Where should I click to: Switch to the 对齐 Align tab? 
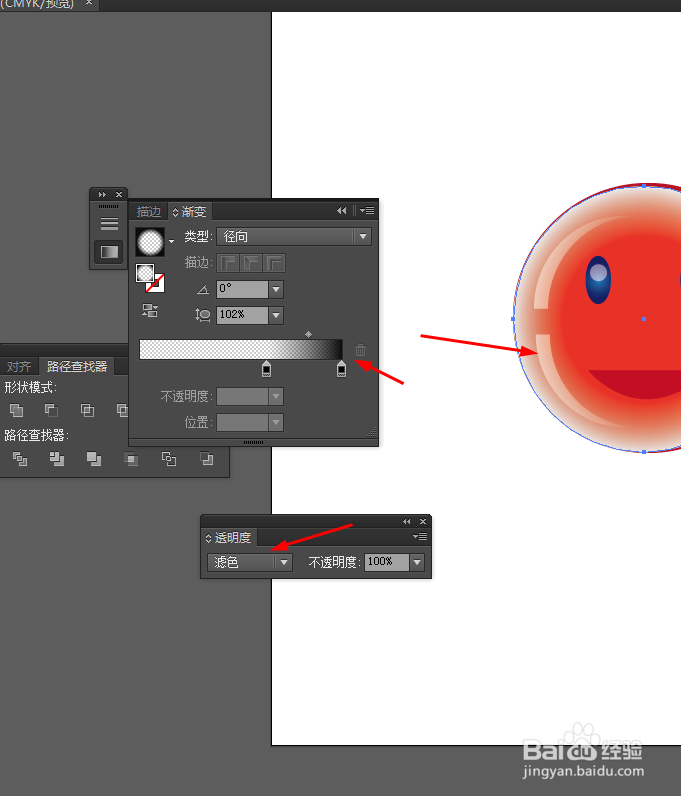pyautogui.click(x=19, y=366)
